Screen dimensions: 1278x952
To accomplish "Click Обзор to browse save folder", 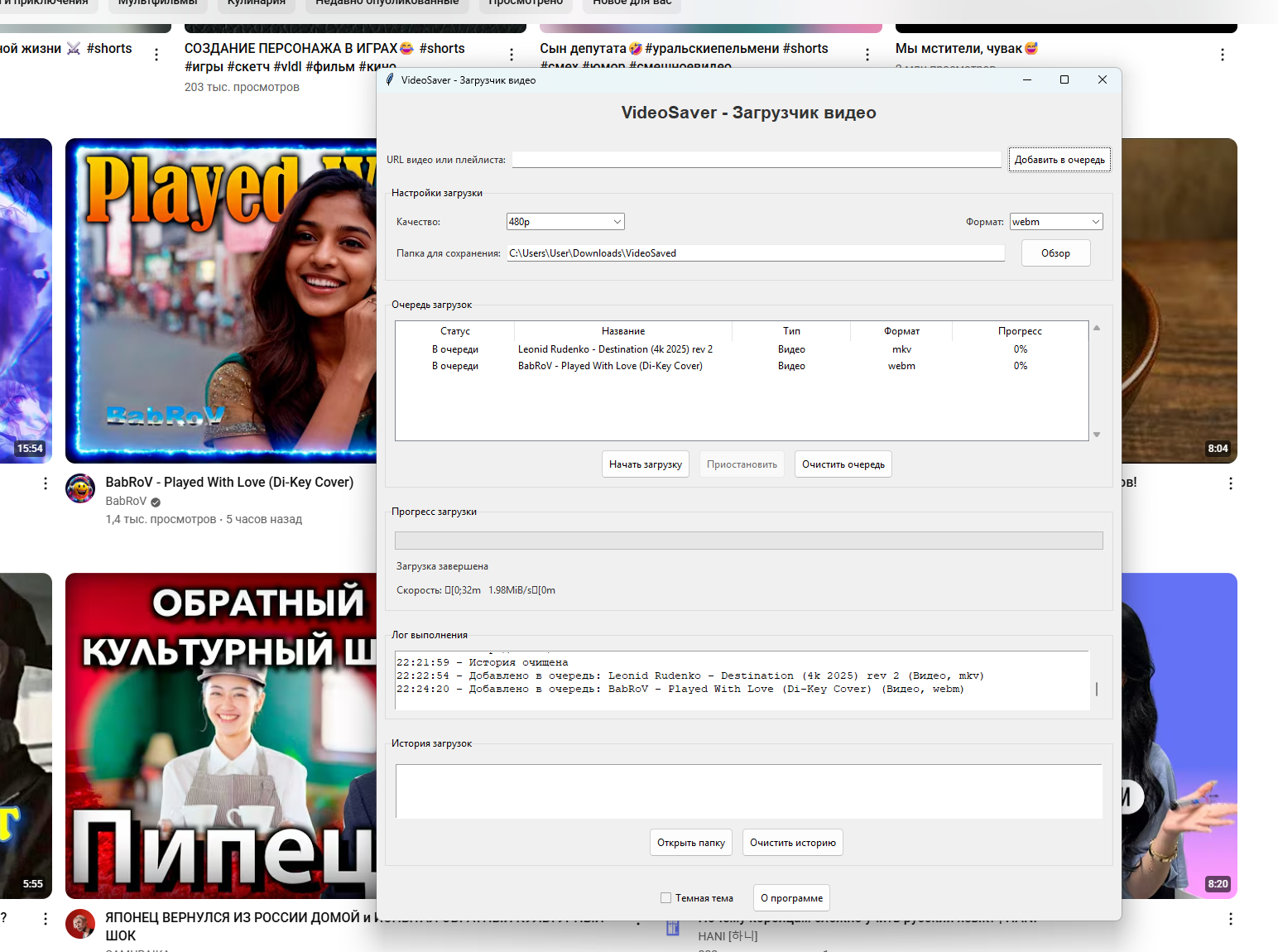I will click(1055, 253).
